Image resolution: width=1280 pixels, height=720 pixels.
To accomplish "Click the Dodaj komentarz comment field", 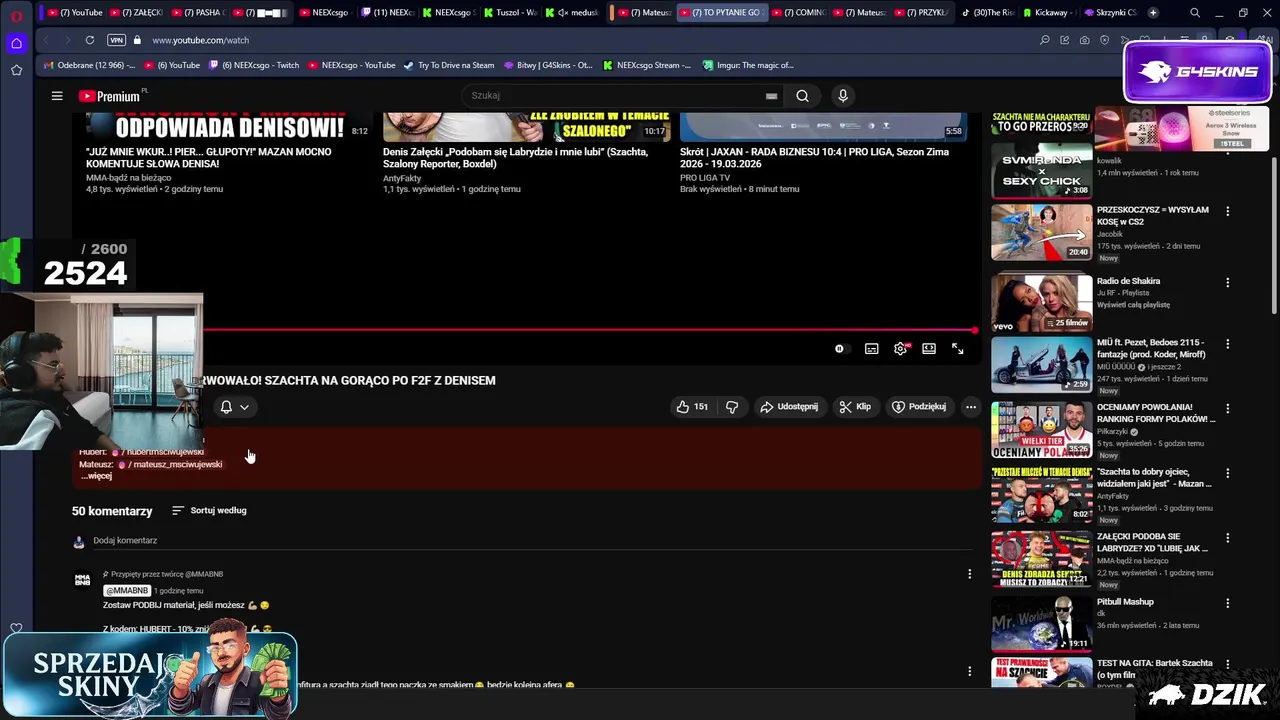I will pos(532,541).
